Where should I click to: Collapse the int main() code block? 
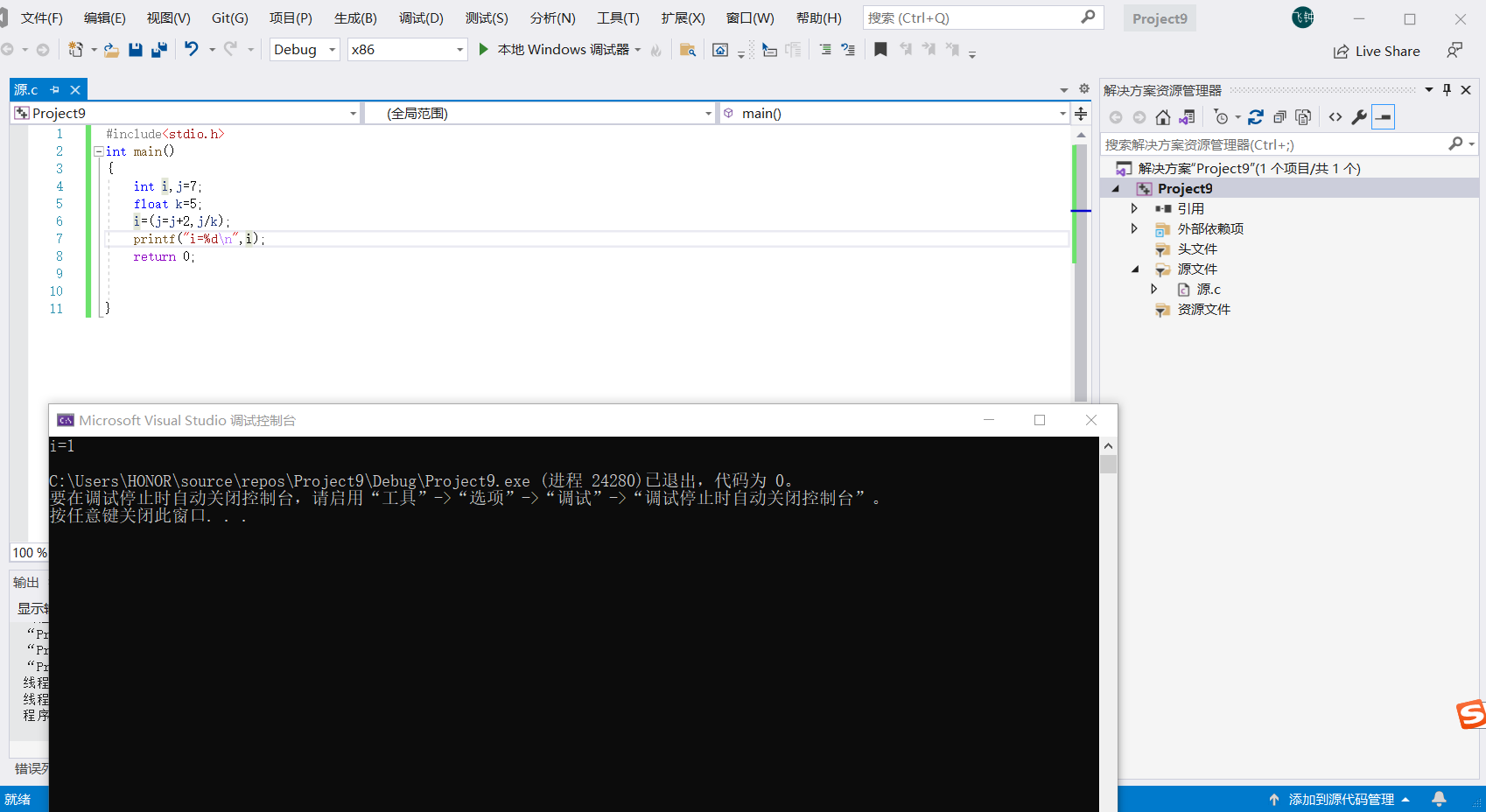(99, 151)
